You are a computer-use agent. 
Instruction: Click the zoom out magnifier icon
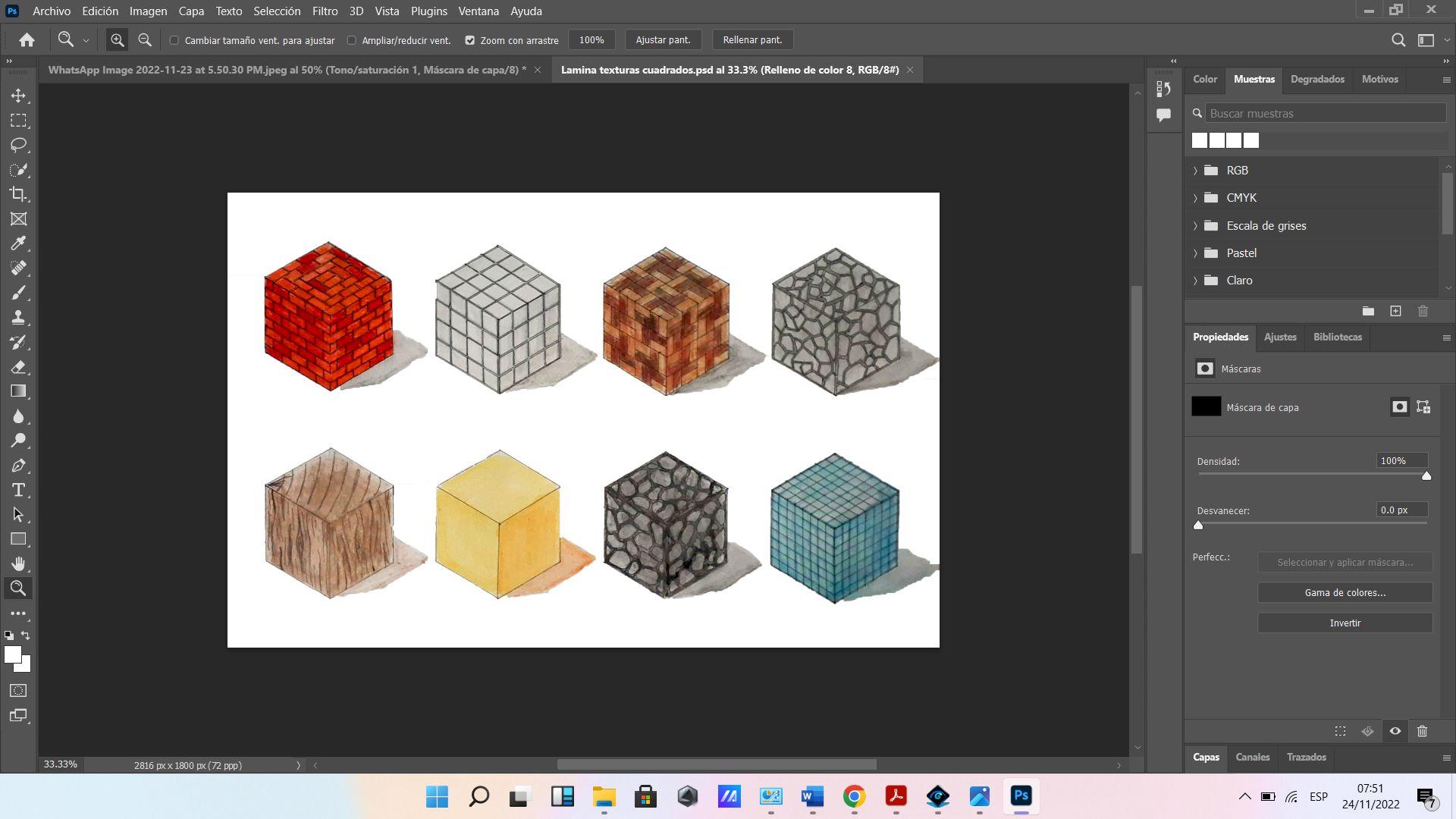coord(145,40)
